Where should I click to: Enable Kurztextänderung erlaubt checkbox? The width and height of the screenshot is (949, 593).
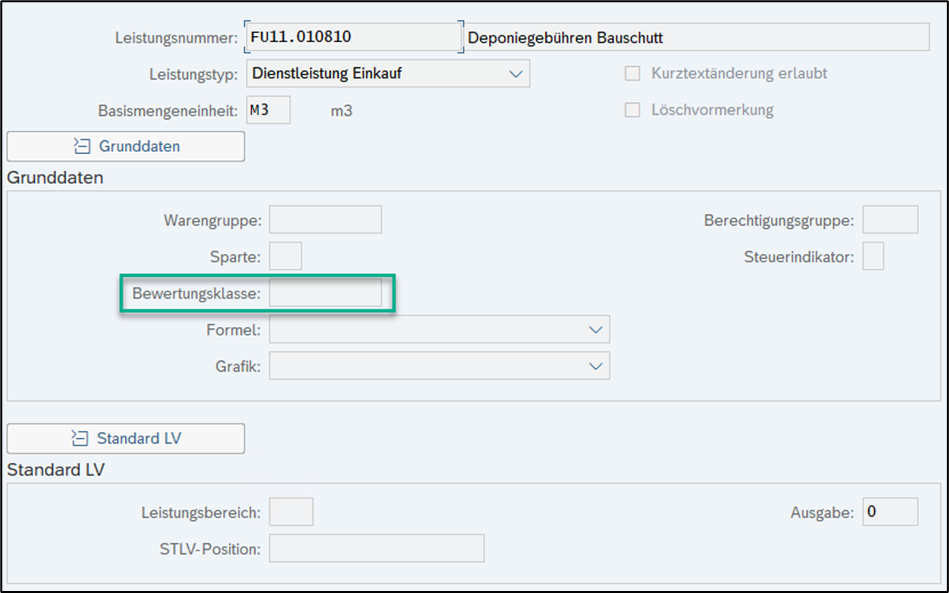pos(632,74)
